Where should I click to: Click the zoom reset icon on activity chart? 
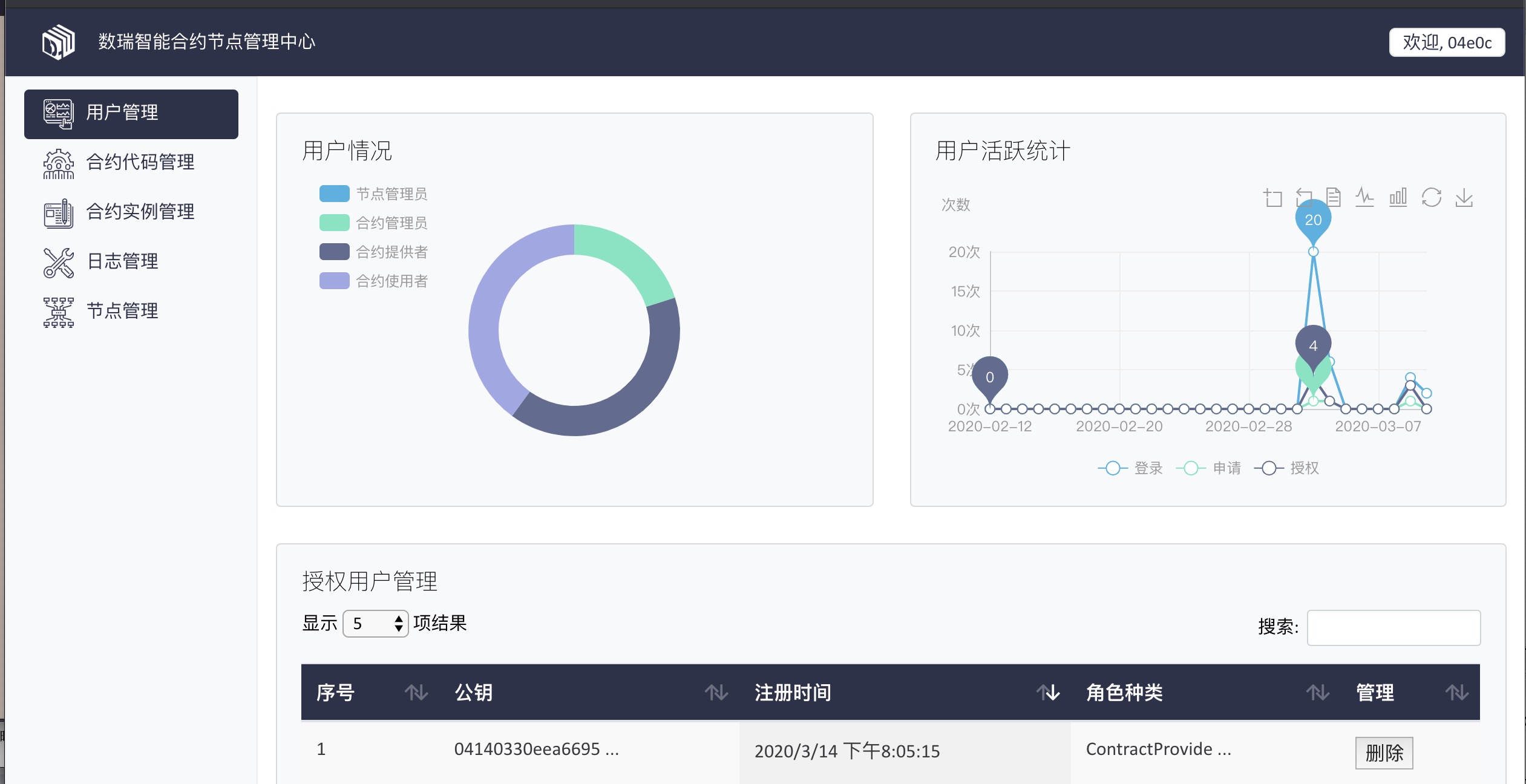[1303, 197]
